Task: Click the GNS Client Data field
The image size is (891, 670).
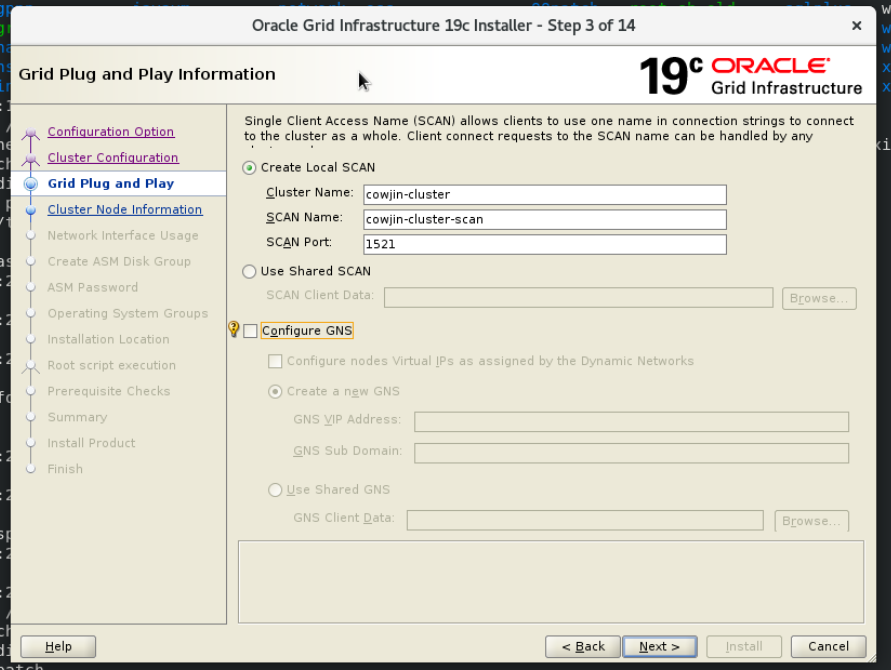Action: [x=585, y=520]
